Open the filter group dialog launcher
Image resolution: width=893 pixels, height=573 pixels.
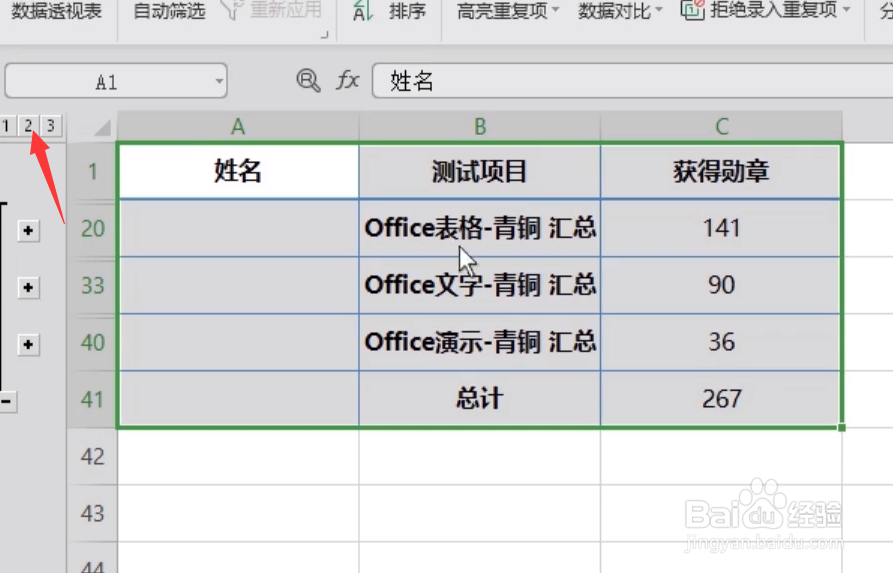(x=325, y=35)
